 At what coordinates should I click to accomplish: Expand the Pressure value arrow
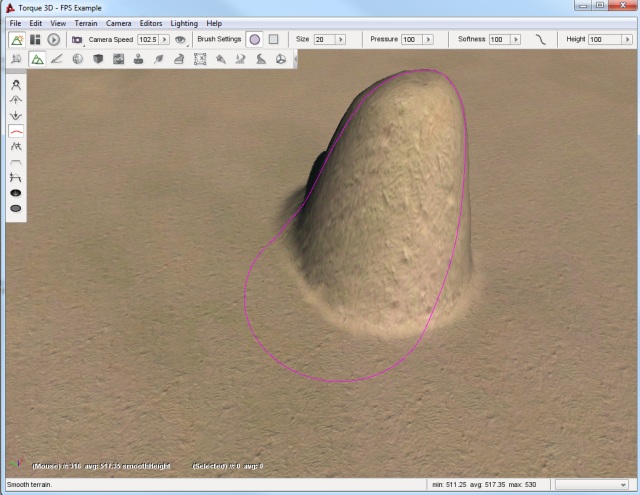426,39
